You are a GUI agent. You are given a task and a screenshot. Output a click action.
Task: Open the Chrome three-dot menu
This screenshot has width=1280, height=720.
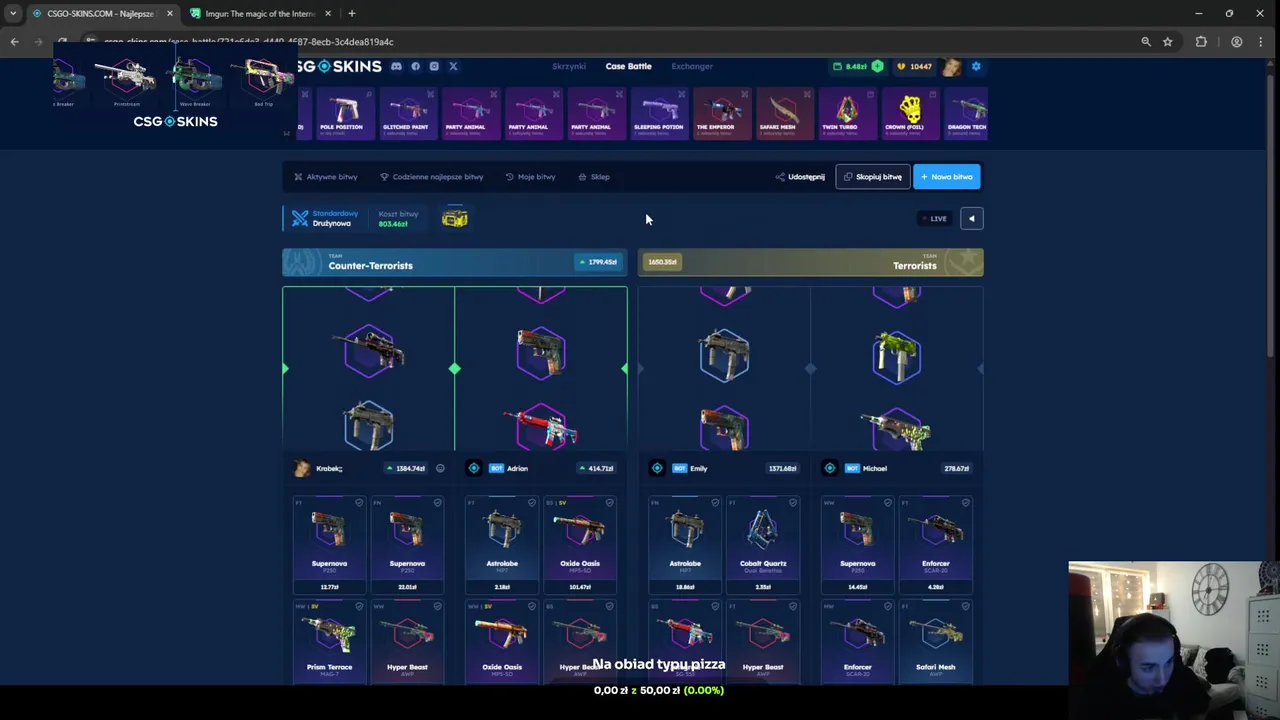pos(1261,42)
